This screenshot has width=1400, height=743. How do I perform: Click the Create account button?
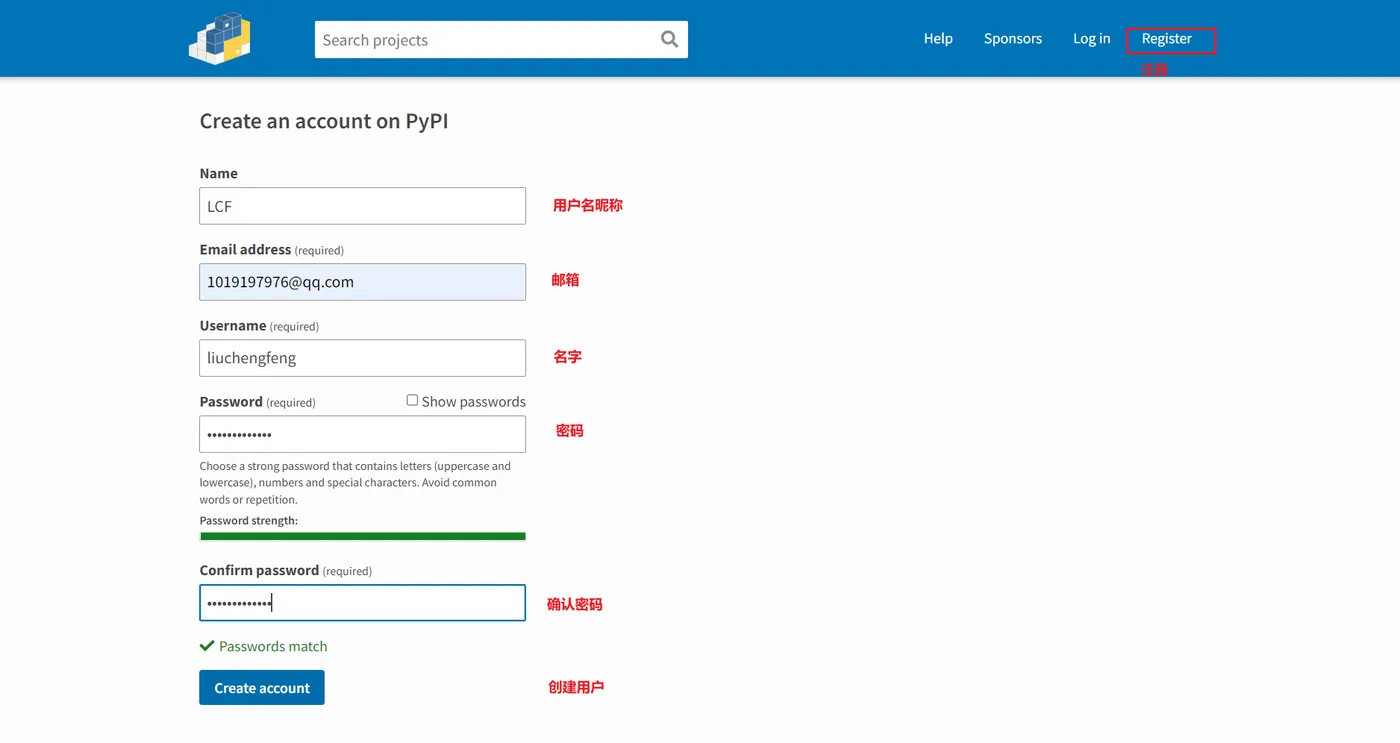[x=262, y=687]
